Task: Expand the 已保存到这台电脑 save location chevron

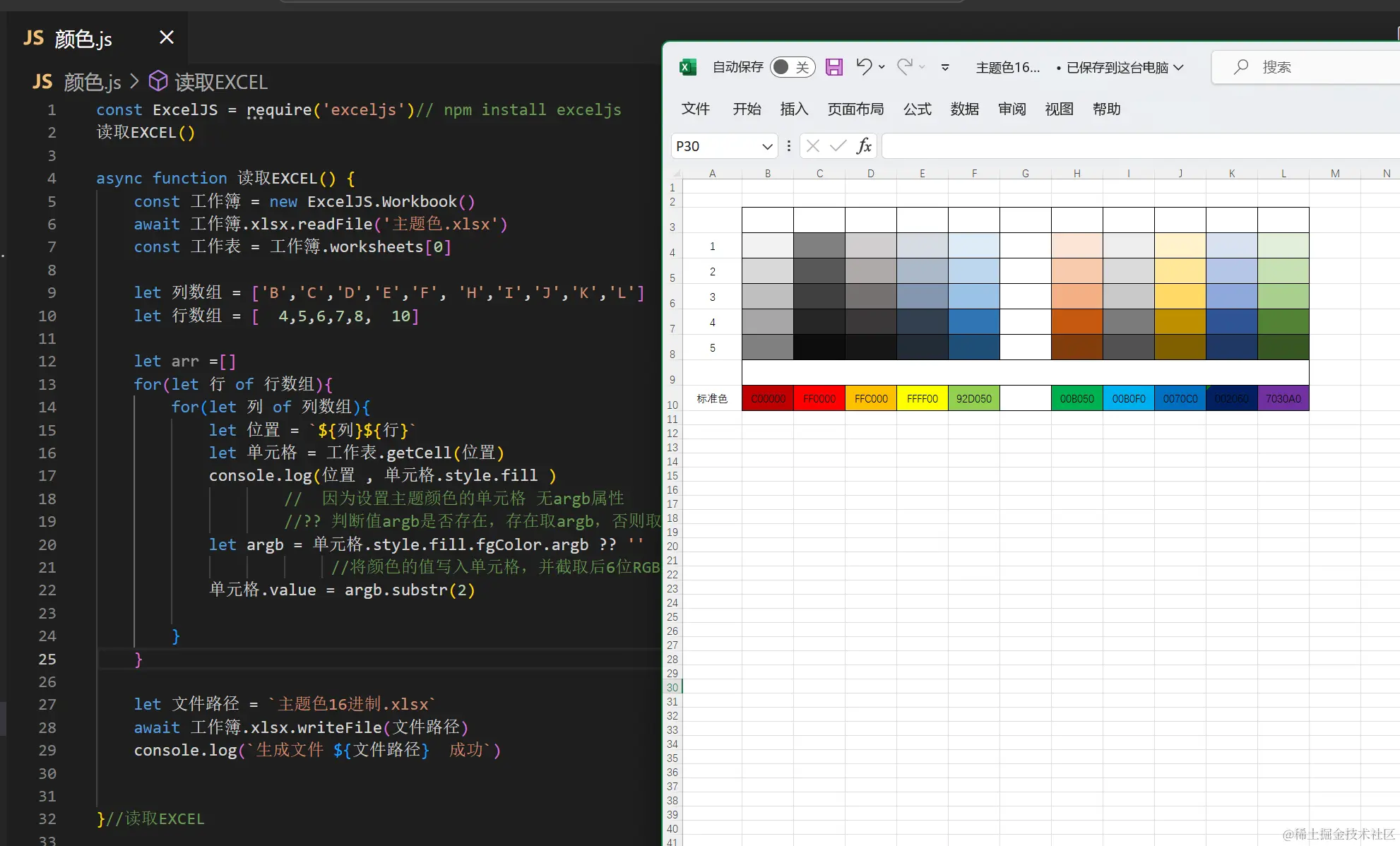Action: 1178,67
